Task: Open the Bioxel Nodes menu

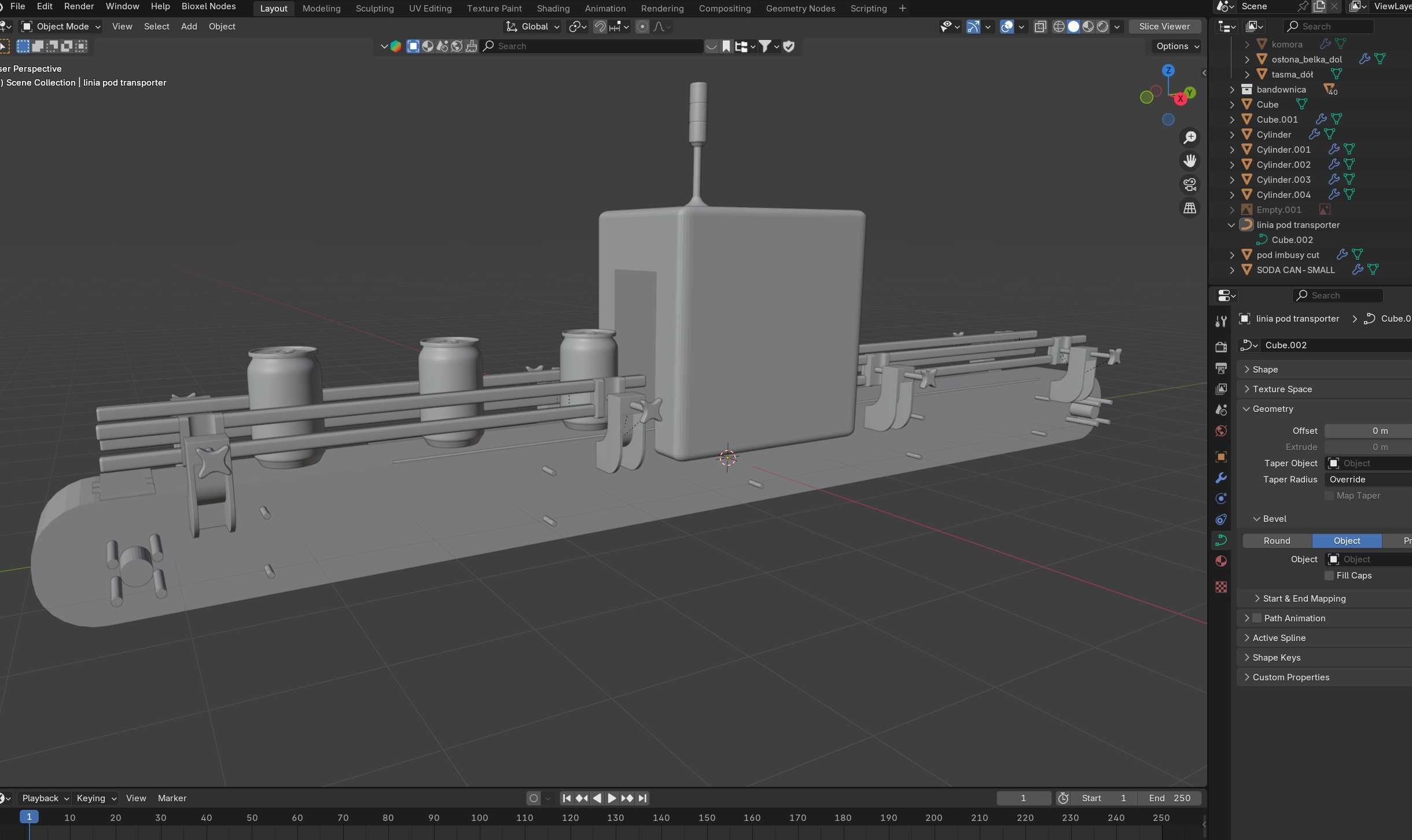Action: [208, 6]
